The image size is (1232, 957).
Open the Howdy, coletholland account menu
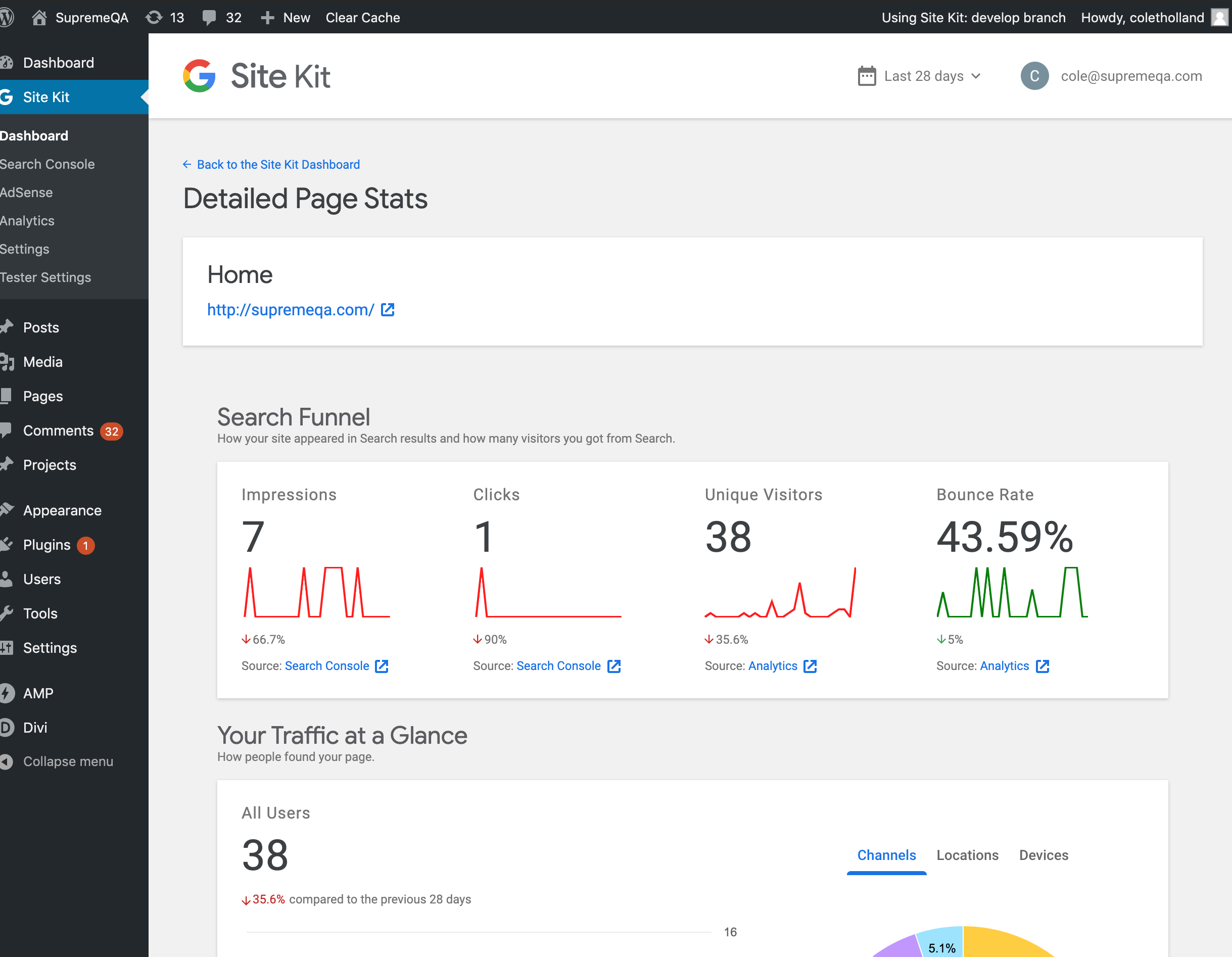(1143, 18)
